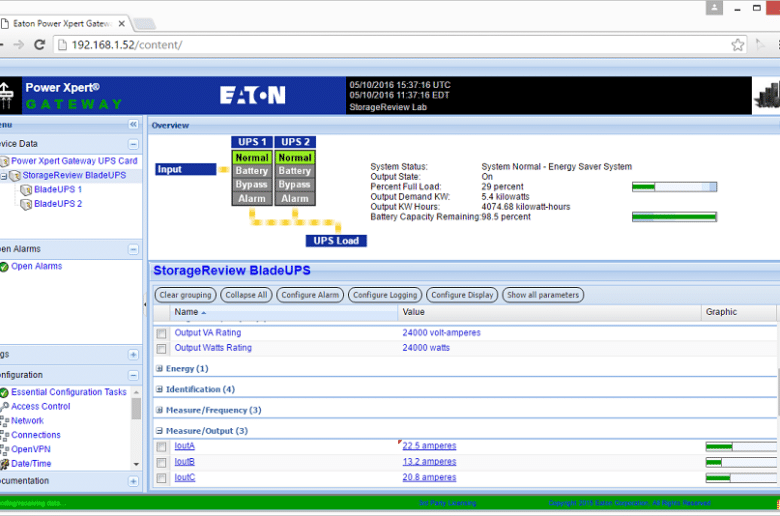The image size is (780, 516).
Task: Click the BladeUPS 2 device icon
Action: point(26,204)
